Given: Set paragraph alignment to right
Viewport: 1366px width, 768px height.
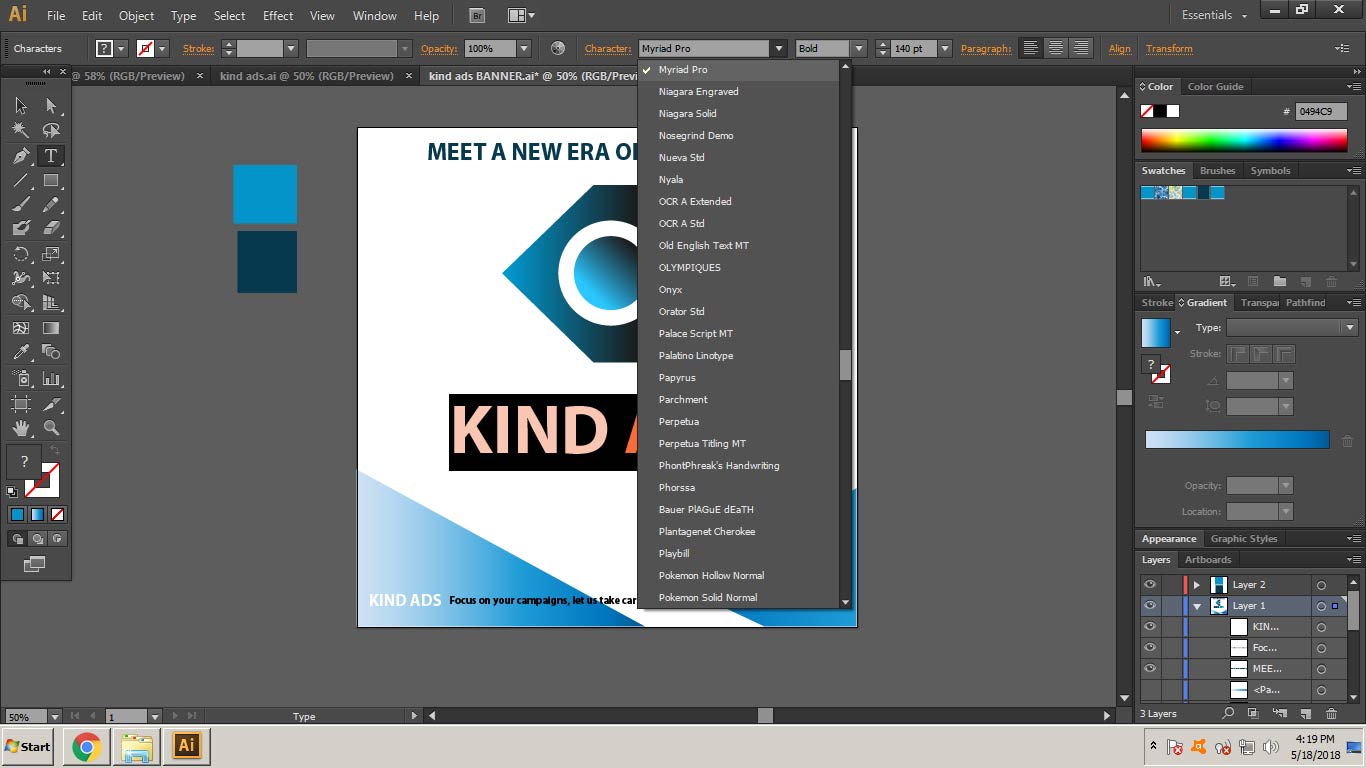Looking at the screenshot, I should click(x=1081, y=48).
